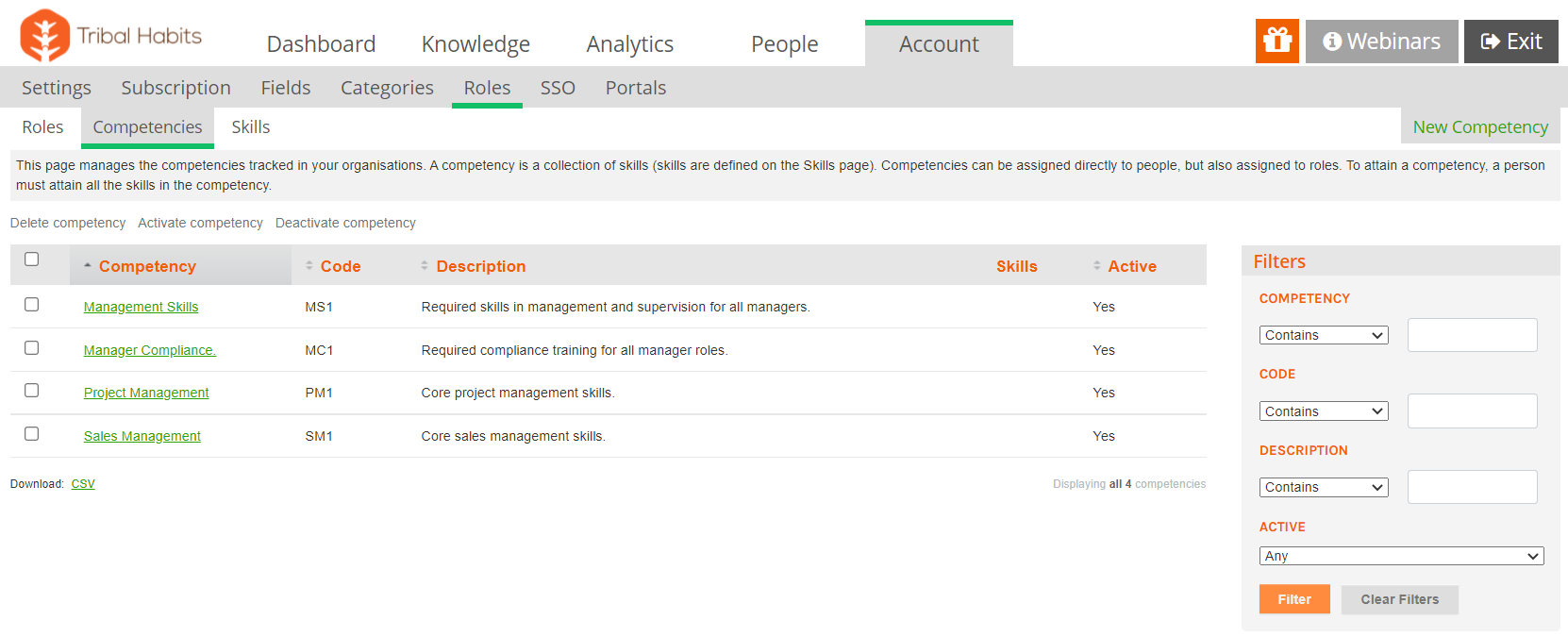Check the Project Management row checkbox
Image resolution: width=1568 pixels, height=637 pixels.
tap(32, 391)
